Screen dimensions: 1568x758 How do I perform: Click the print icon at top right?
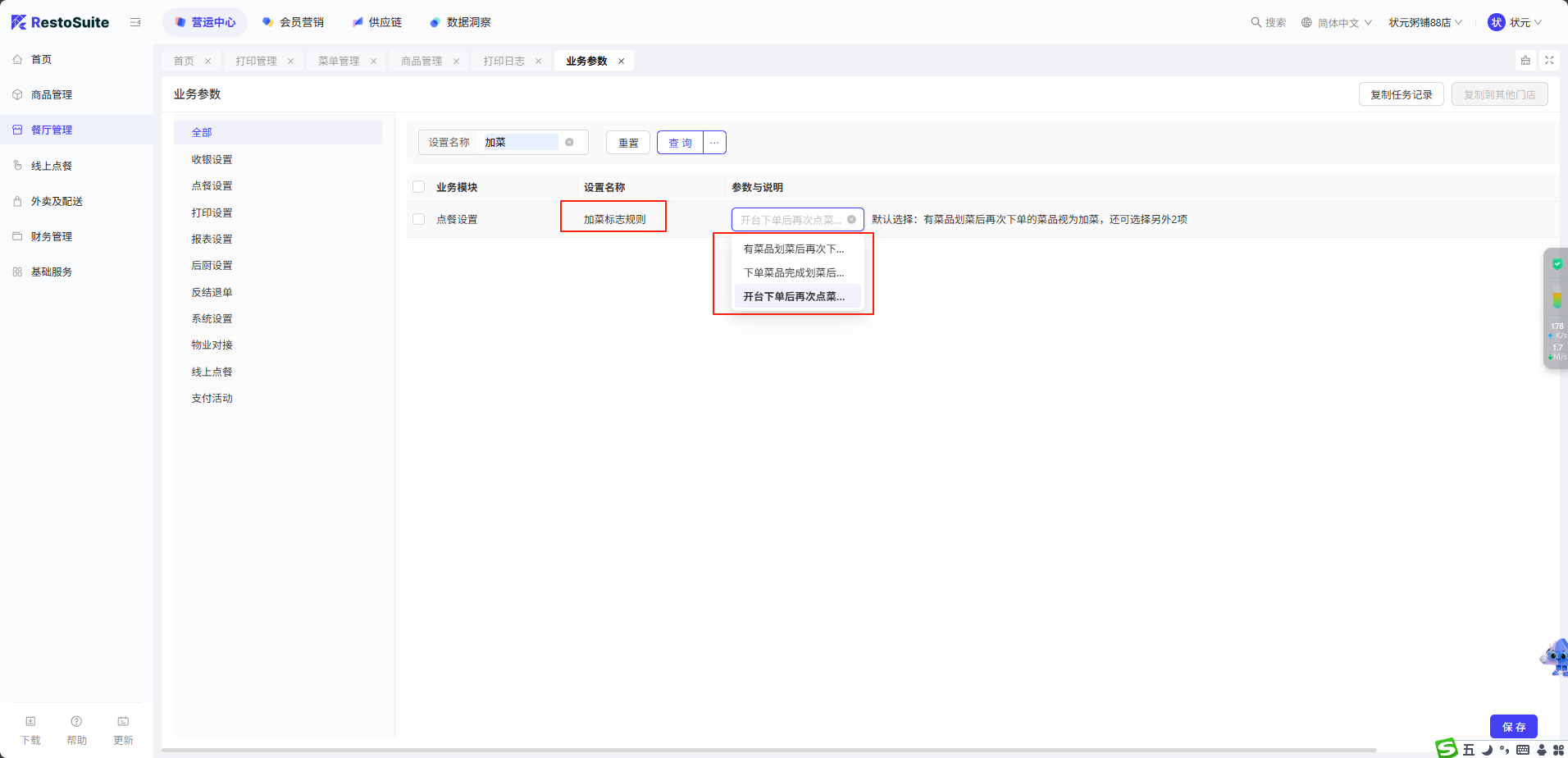tap(1525, 61)
